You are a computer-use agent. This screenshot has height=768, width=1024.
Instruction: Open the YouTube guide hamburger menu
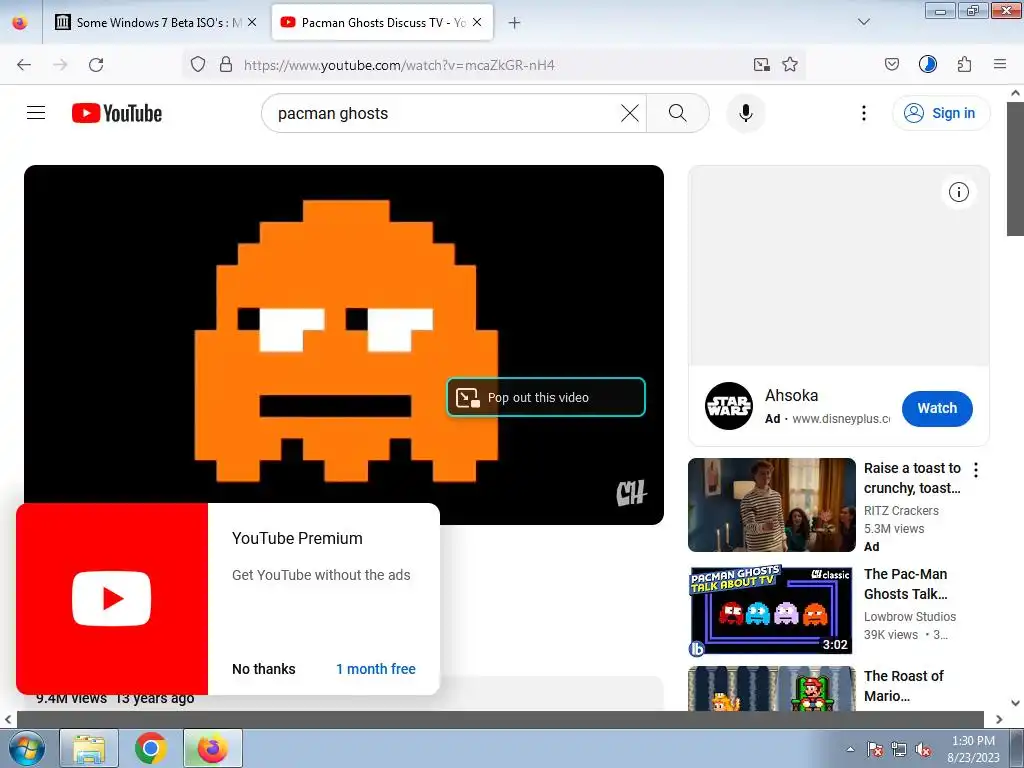pyautogui.click(x=36, y=113)
